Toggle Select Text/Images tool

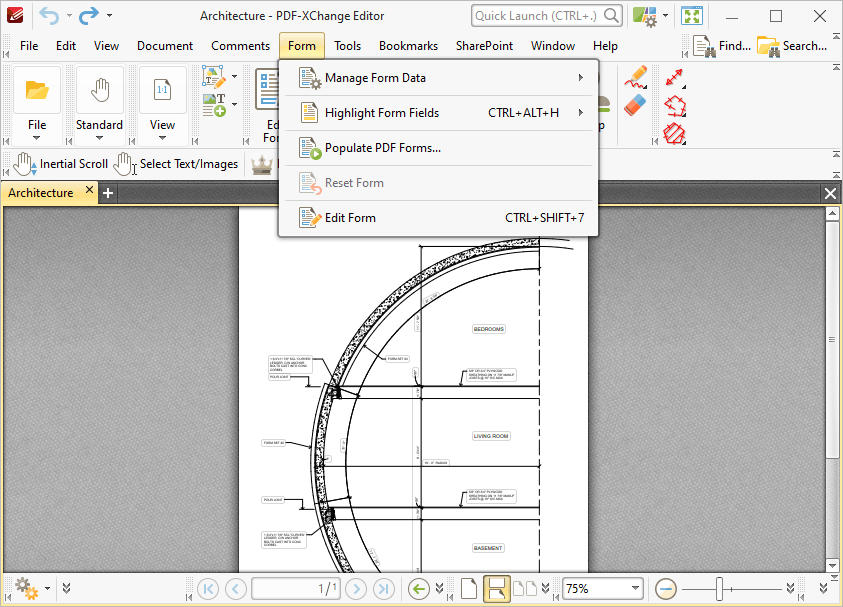tap(177, 164)
